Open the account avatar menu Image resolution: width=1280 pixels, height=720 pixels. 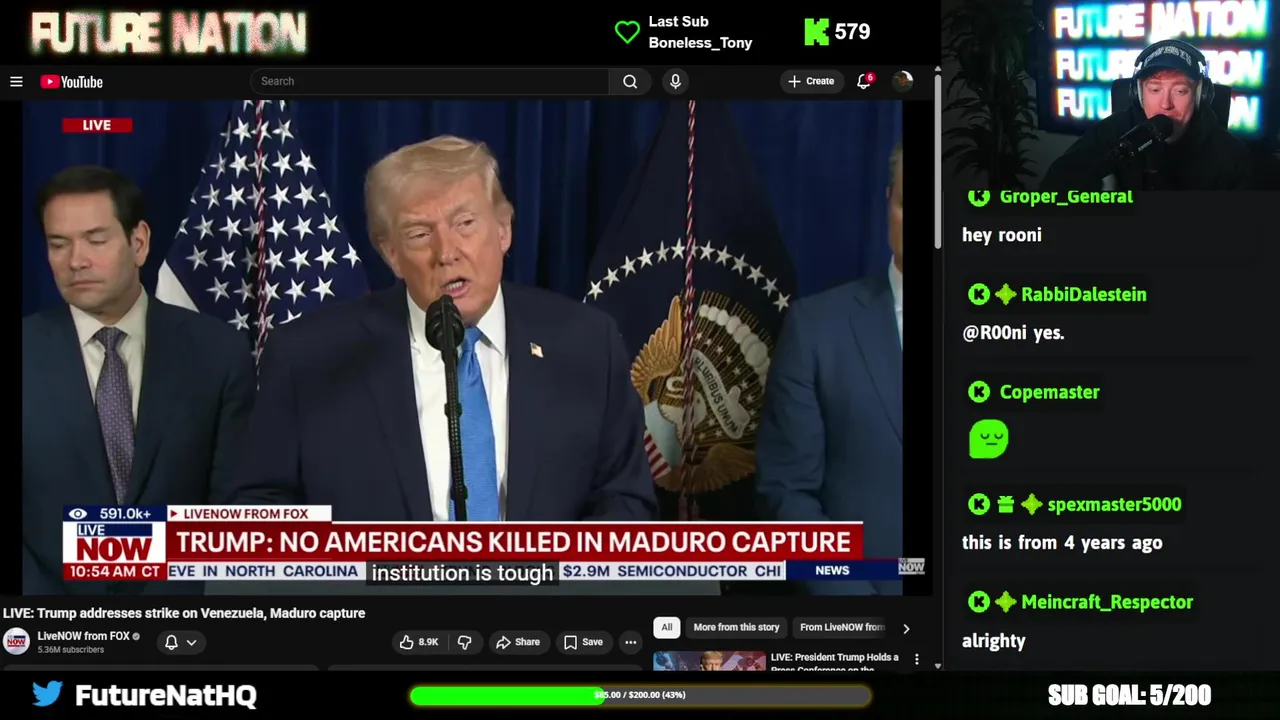tap(902, 81)
